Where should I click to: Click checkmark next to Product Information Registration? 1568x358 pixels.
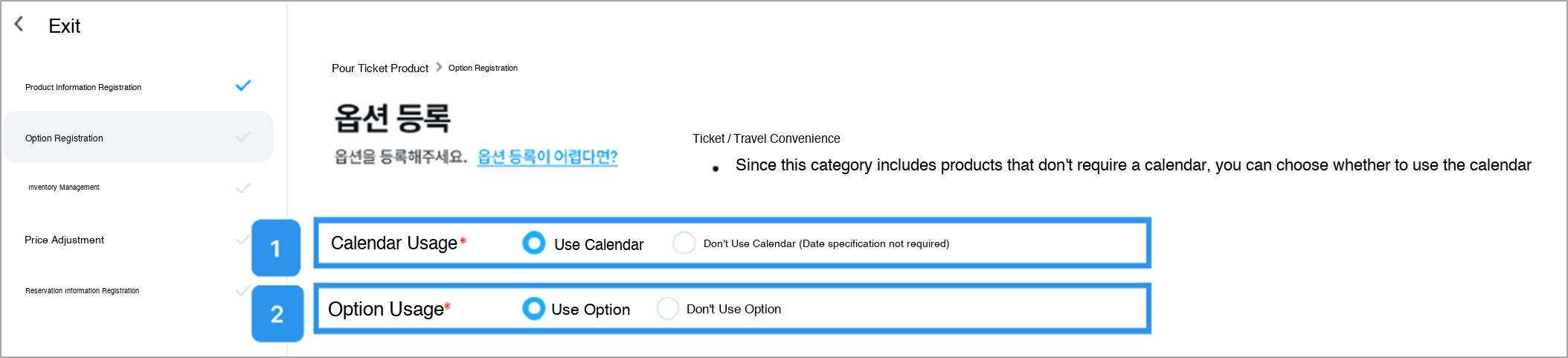243,86
